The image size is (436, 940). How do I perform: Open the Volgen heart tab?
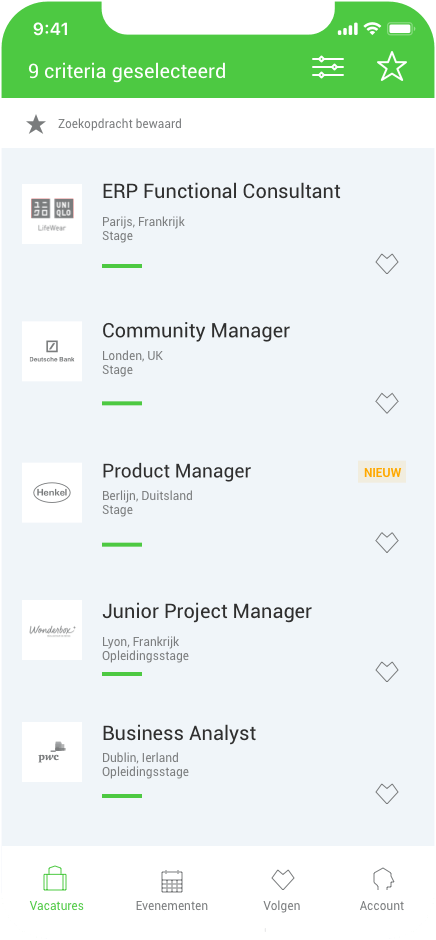[282, 890]
